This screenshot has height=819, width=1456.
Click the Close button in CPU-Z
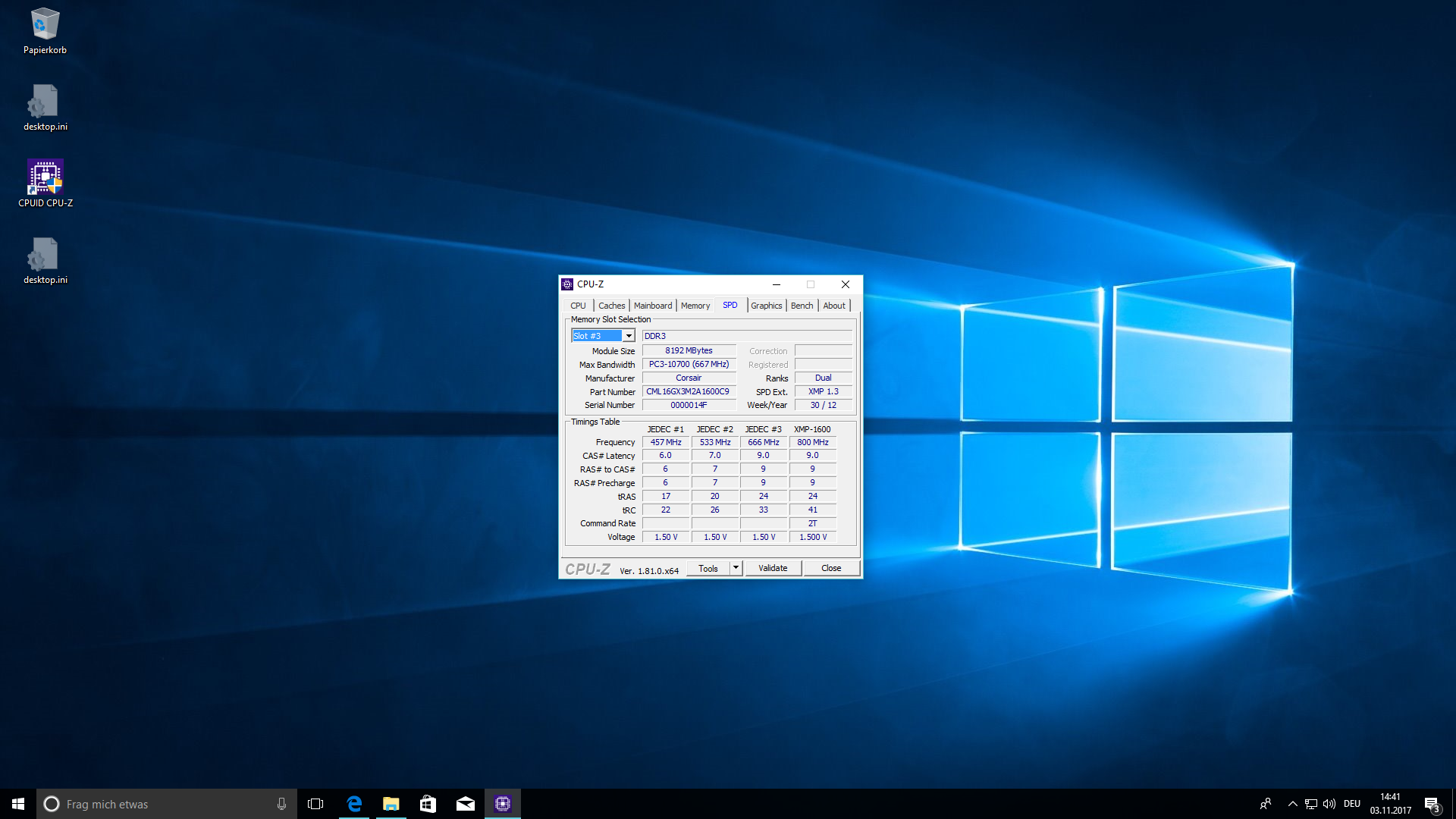coord(831,568)
